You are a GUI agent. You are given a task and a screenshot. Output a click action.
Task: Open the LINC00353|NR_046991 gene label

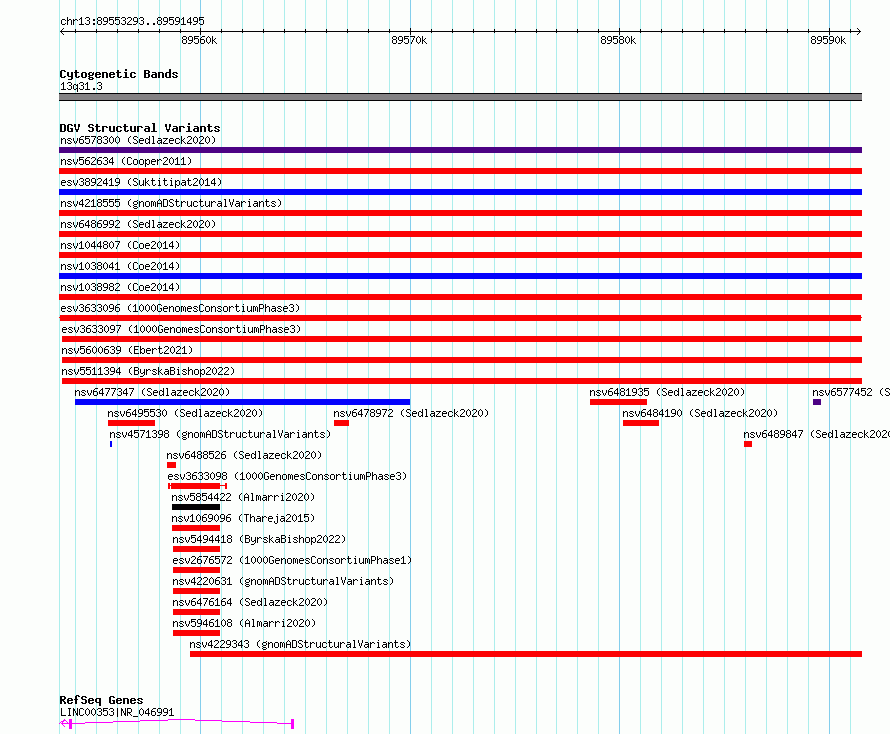click(117, 712)
